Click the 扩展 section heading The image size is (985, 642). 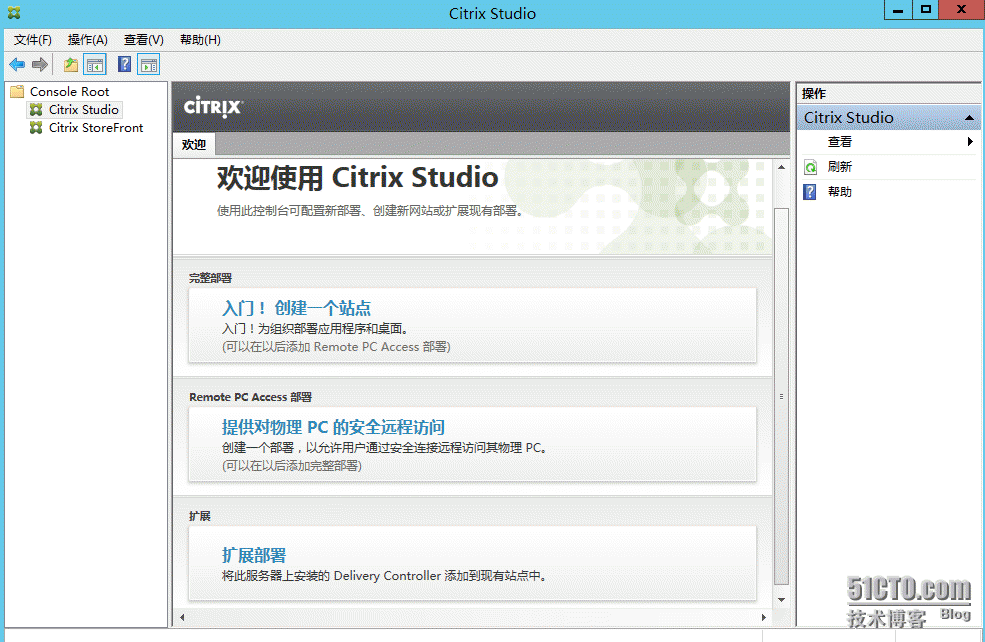click(x=200, y=516)
